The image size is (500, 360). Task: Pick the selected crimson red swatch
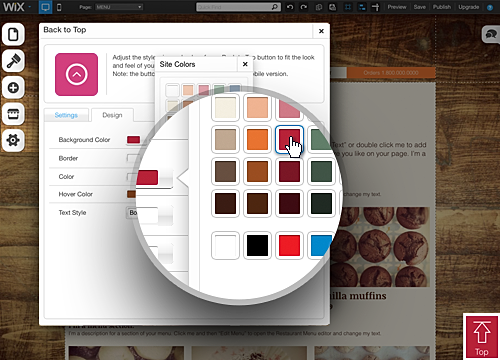coord(289,139)
